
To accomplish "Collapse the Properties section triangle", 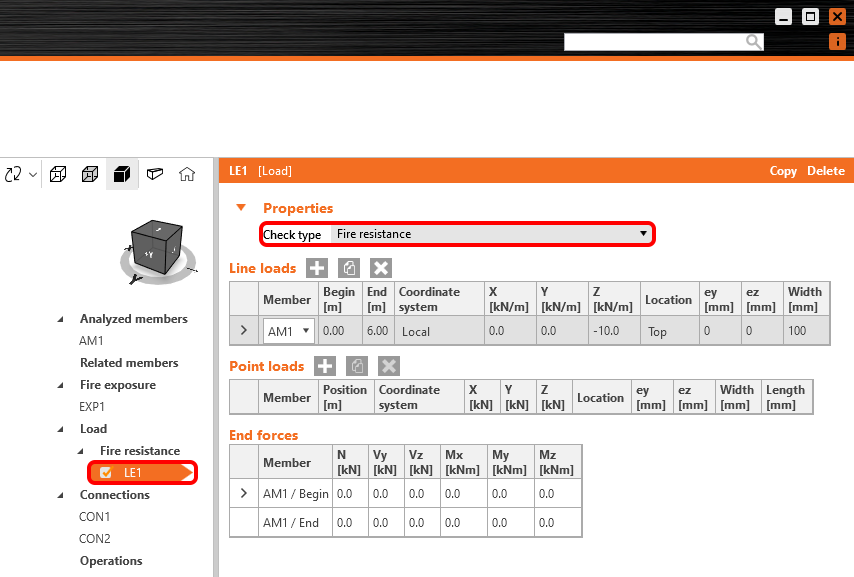I will click(240, 208).
